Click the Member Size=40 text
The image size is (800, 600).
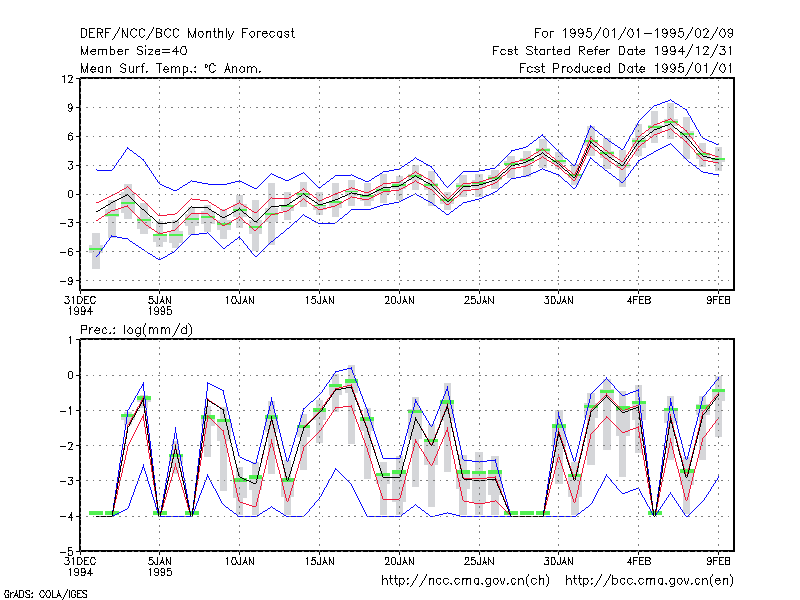pos(134,51)
